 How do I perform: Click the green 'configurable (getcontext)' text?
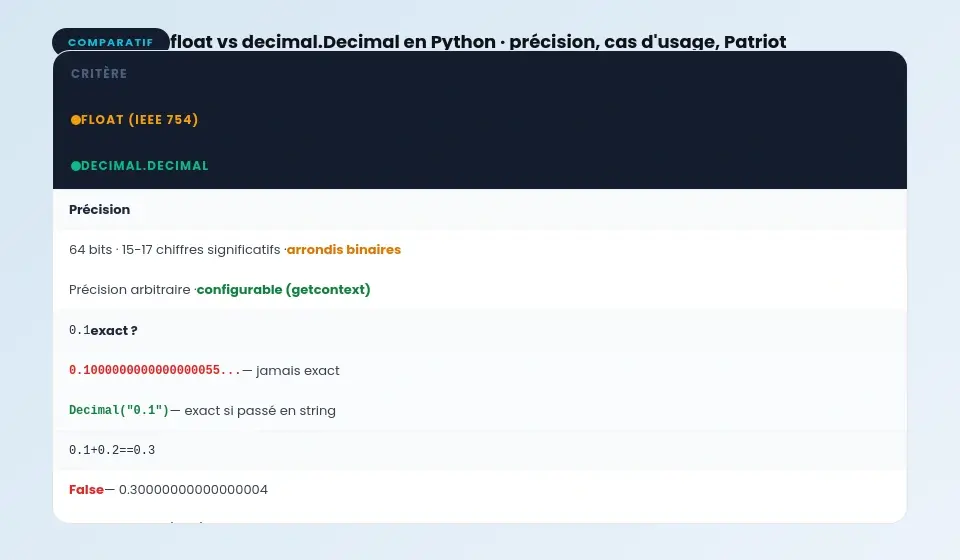pyautogui.click(x=283, y=289)
